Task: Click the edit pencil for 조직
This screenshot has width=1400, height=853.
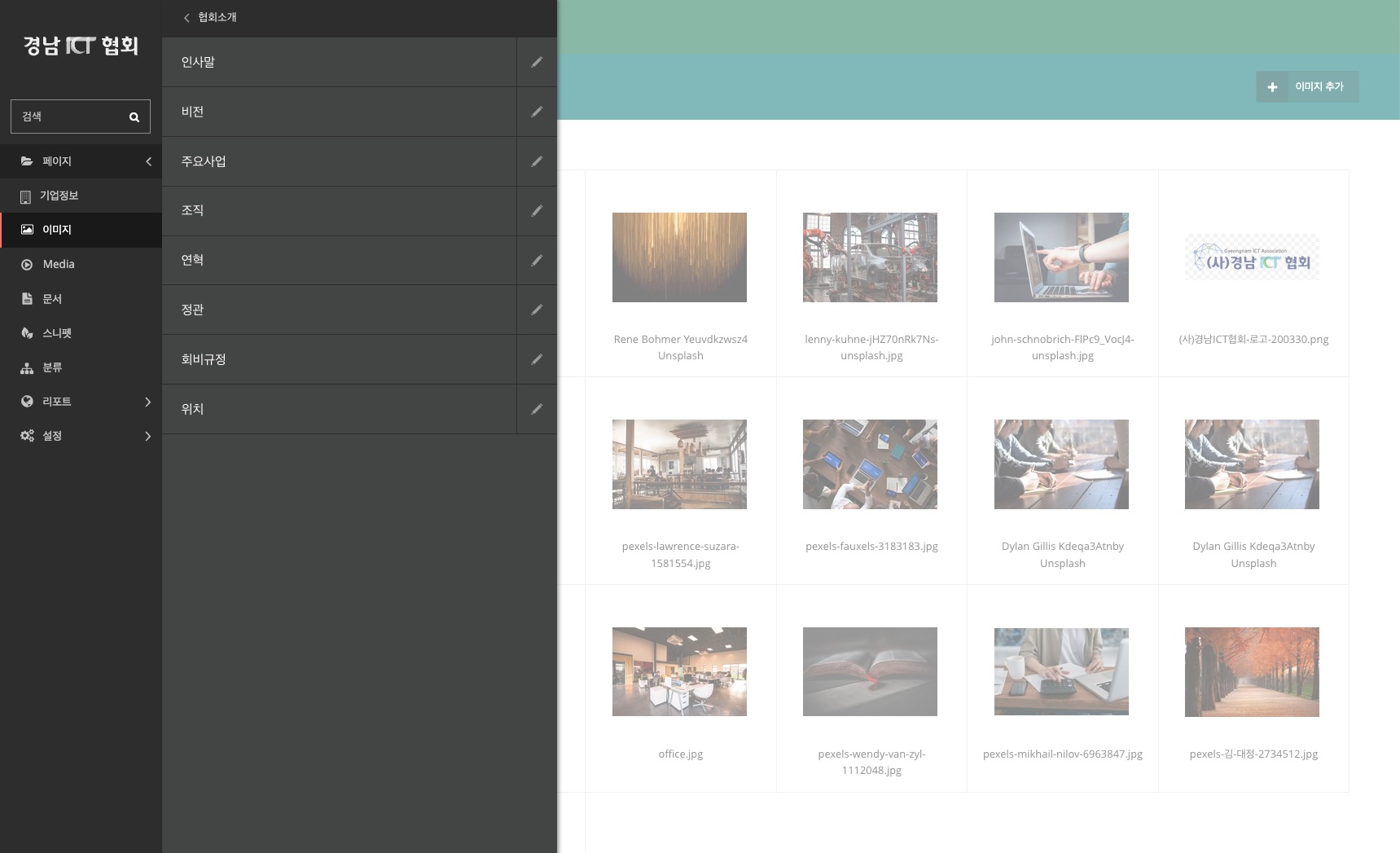Action: pyautogui.click(x=537, y=211)
